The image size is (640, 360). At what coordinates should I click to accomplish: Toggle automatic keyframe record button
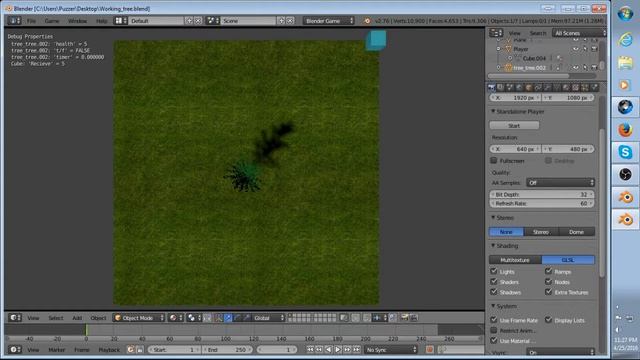tap(429, 349)
